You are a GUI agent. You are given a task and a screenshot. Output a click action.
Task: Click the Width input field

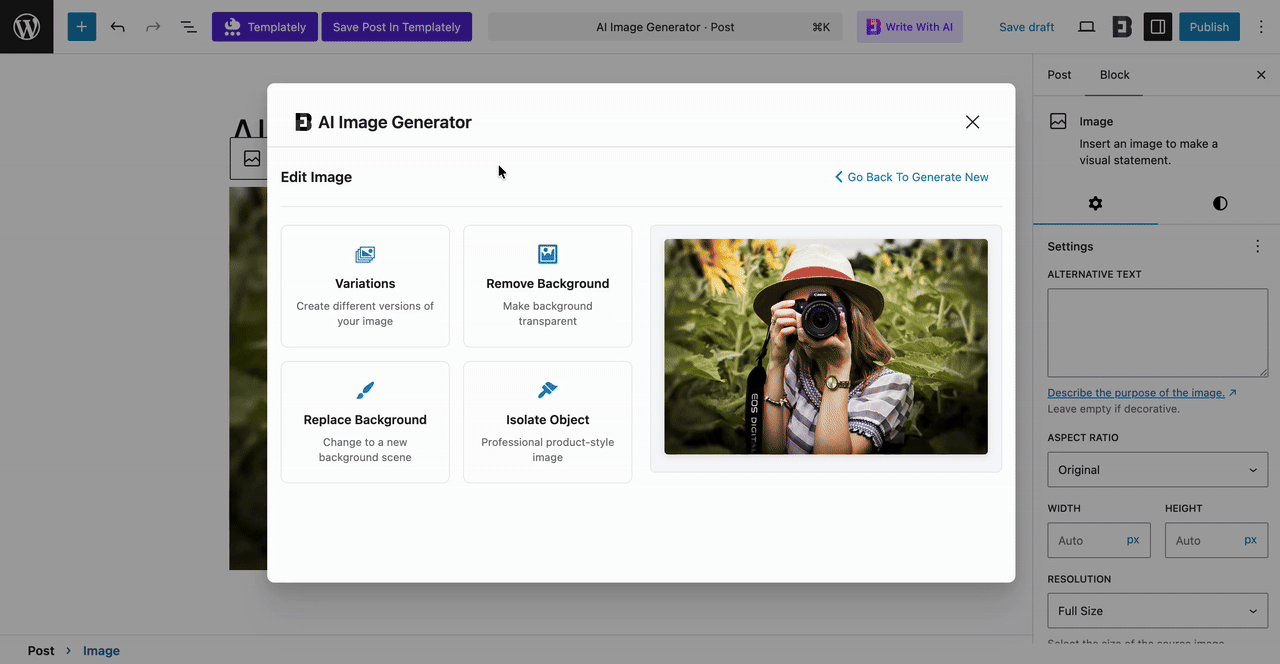1084,540
